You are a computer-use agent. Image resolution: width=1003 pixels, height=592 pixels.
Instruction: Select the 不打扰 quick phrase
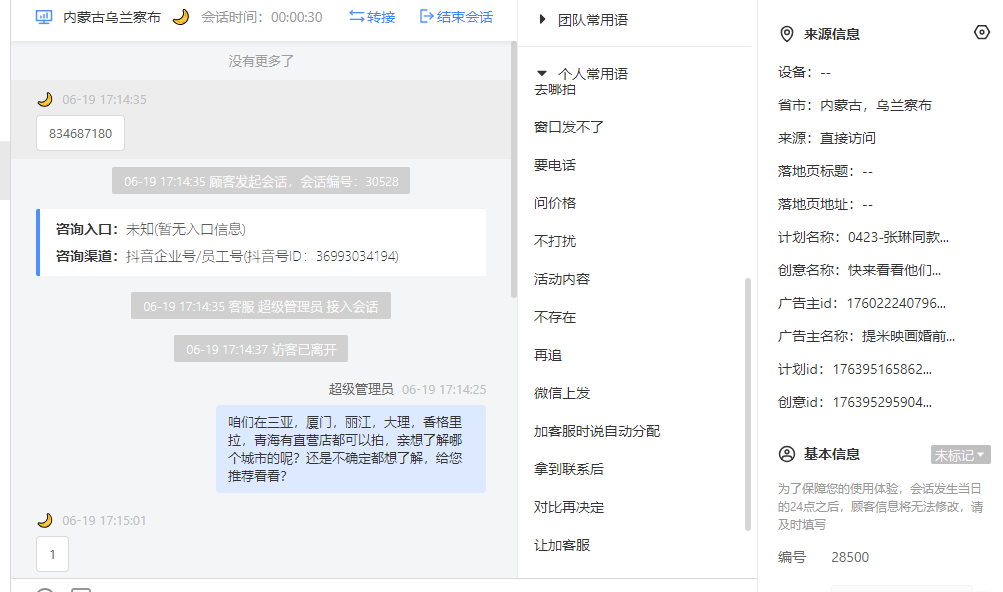555,241
